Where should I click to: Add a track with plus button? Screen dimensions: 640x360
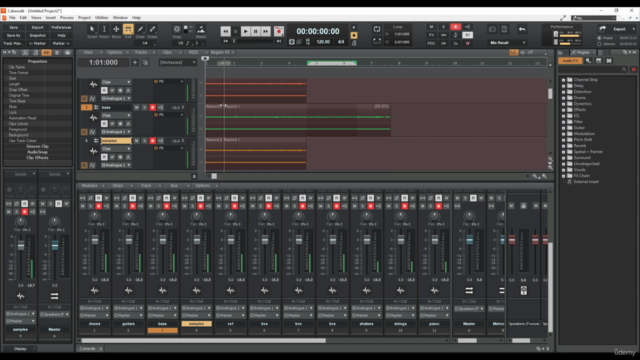pyautogui.click(x=135, y=62)
